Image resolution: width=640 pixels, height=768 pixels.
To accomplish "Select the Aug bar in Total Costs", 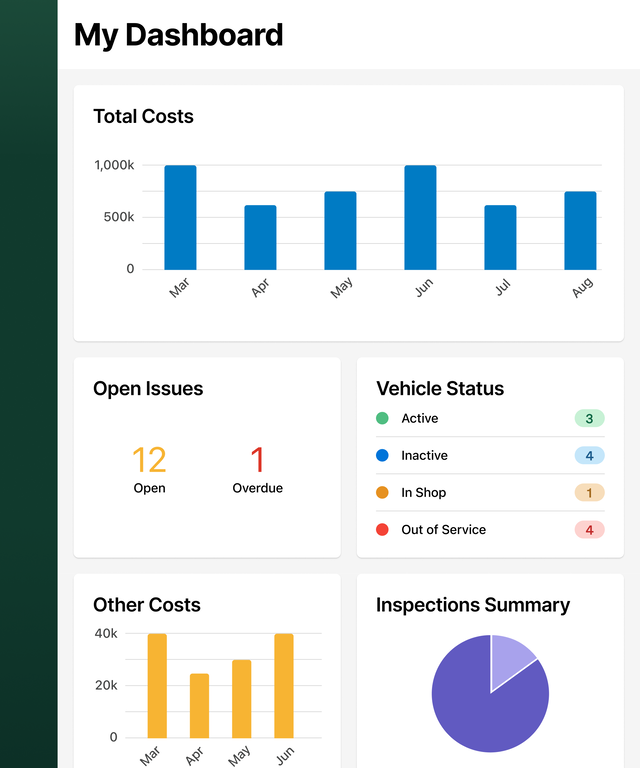I will [580, 231].
